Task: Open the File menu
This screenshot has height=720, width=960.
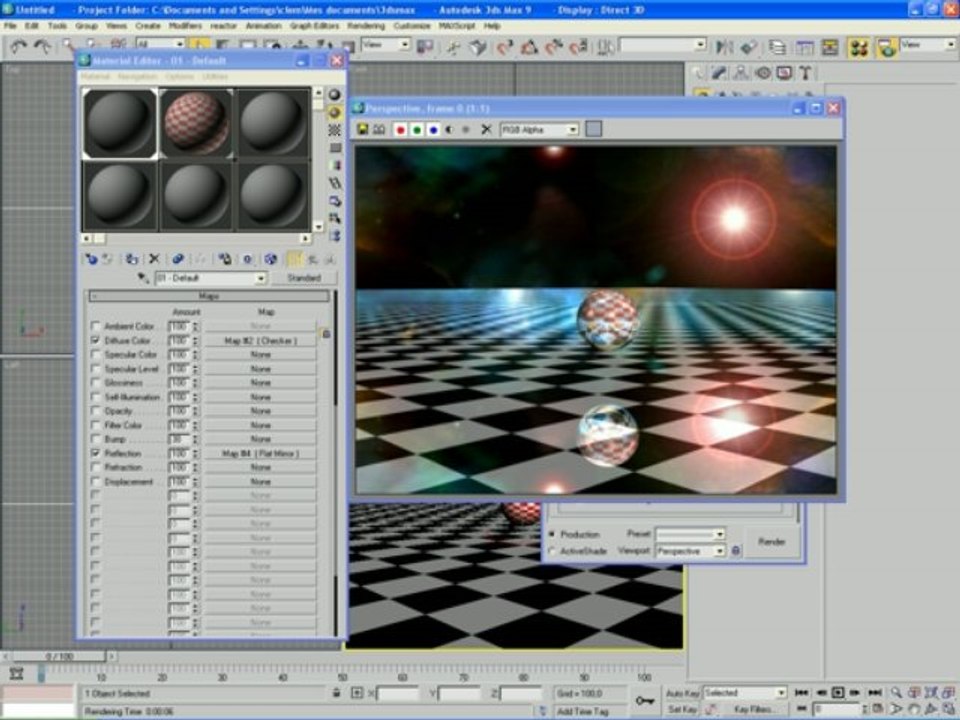Action: (x=10, y=26)
